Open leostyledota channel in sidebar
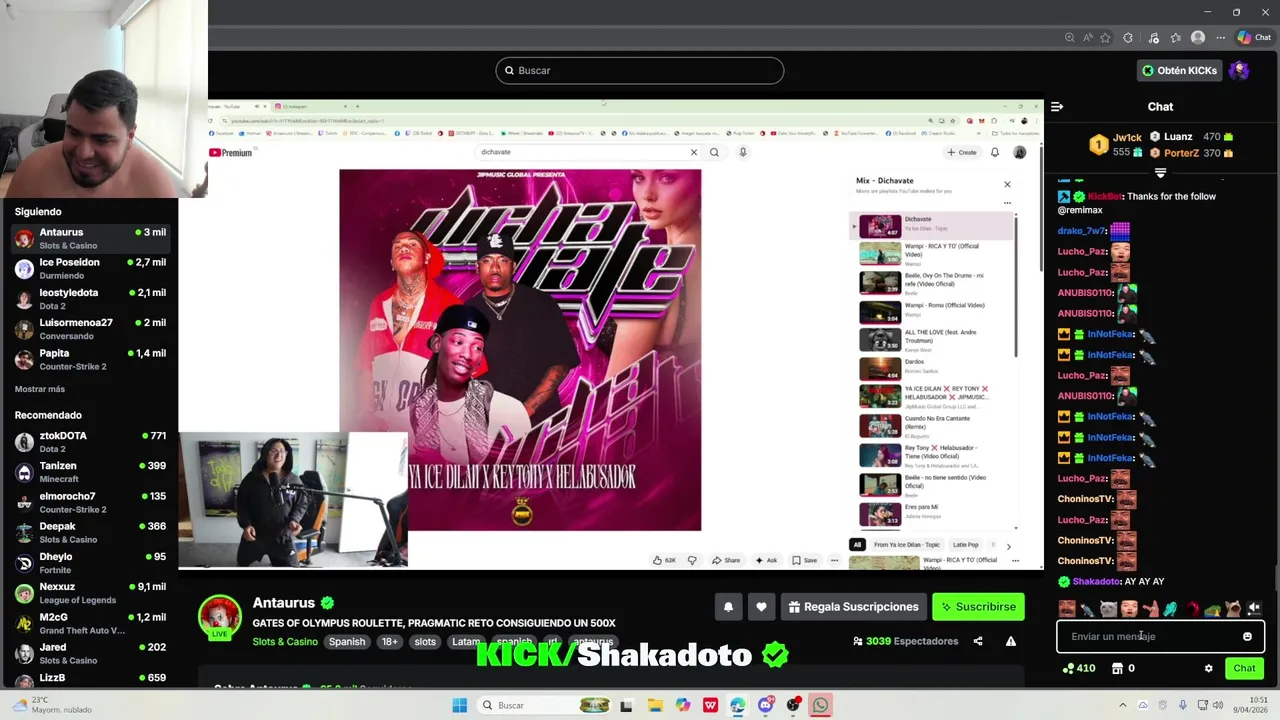Viewport: 1280px width, 720px height. pos(89,298)
